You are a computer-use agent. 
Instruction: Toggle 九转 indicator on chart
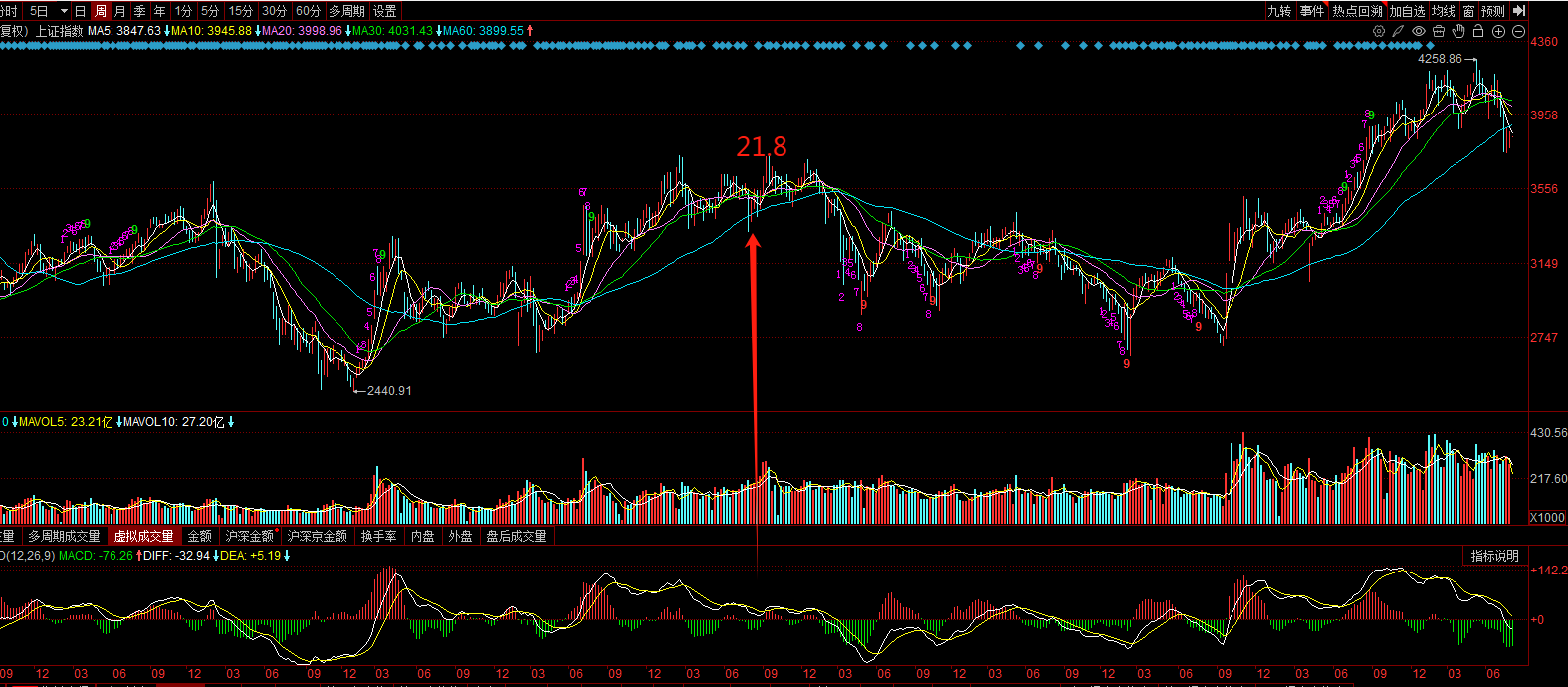1279,11
